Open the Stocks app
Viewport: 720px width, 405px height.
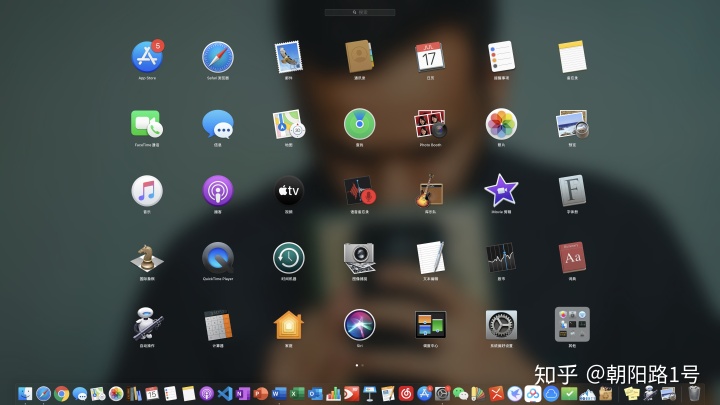[x=501, y=258]
